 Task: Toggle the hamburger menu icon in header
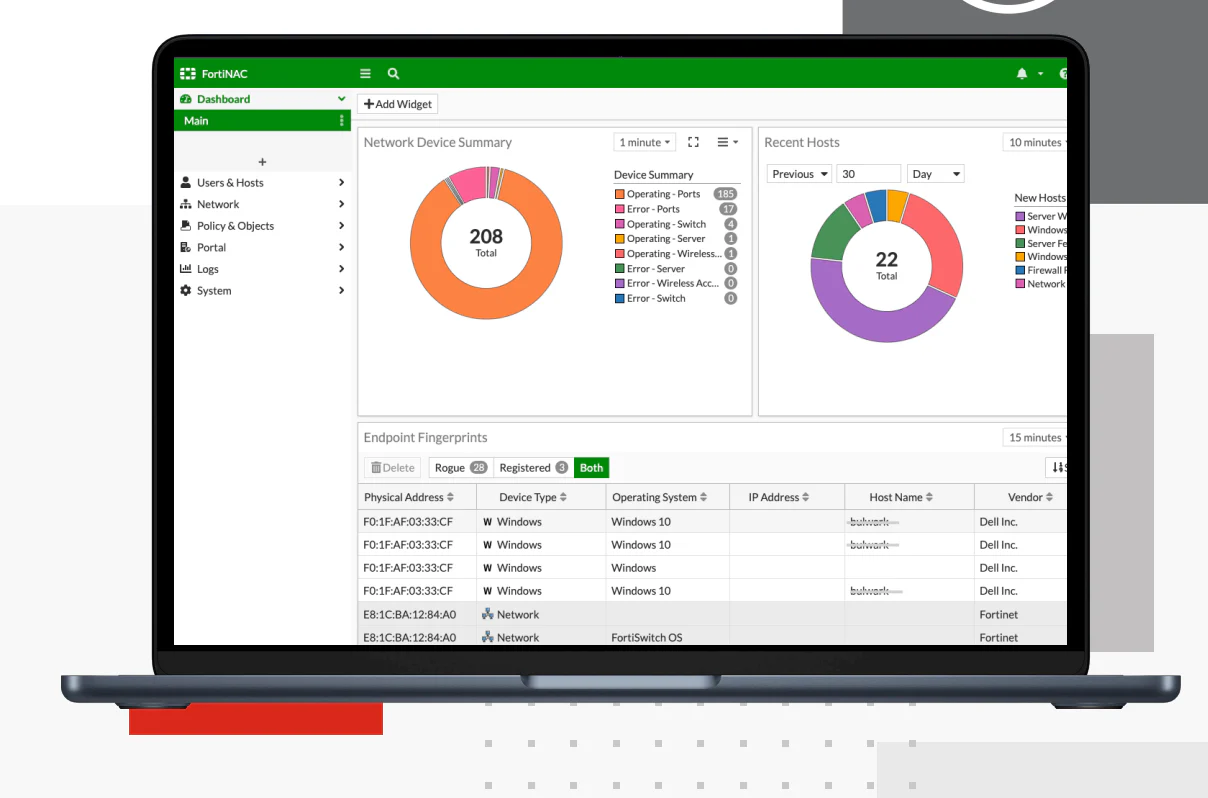point(366,74)
